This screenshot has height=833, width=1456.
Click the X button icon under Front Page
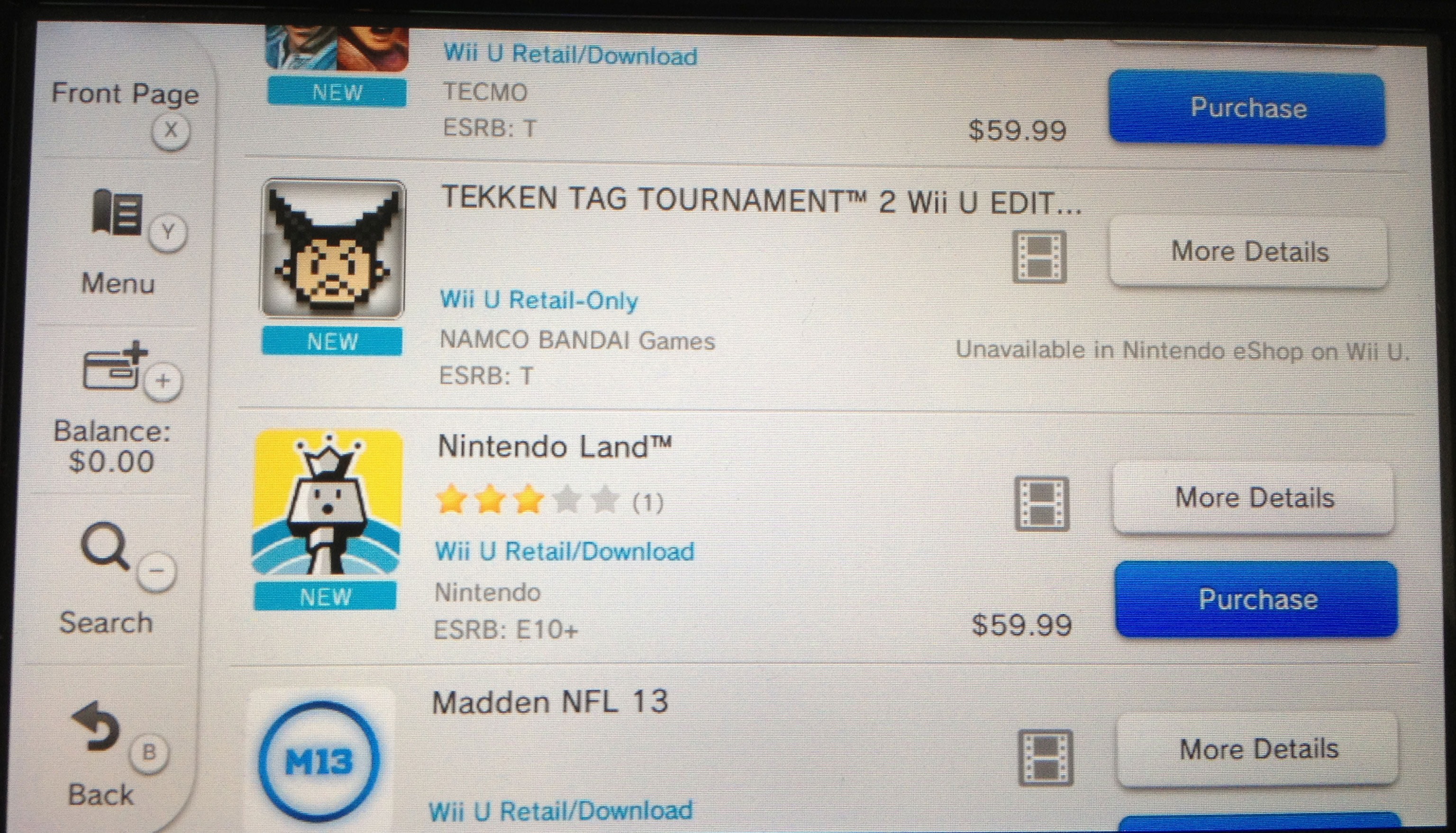coord(171,131)
